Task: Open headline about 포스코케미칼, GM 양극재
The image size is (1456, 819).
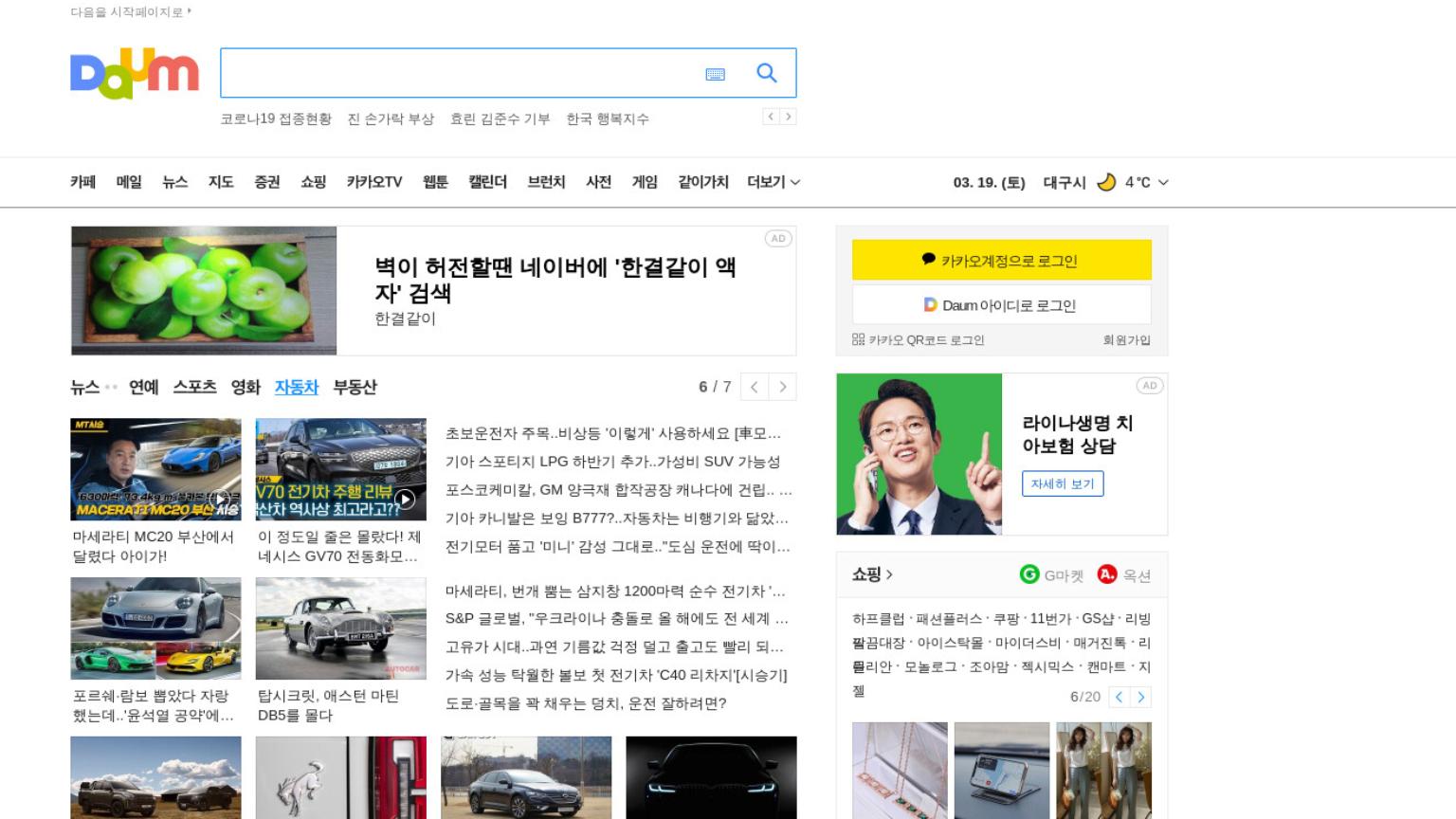Action: 618,490
